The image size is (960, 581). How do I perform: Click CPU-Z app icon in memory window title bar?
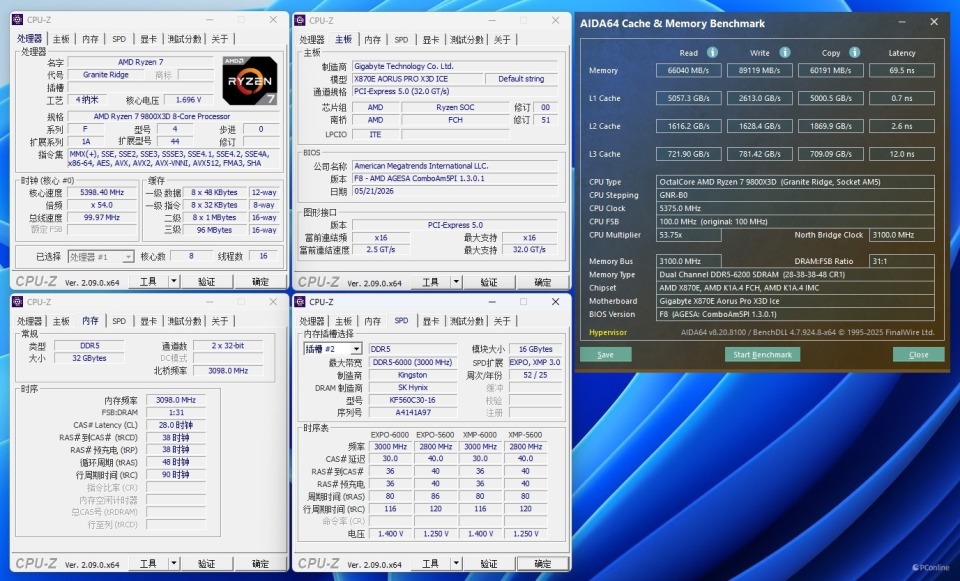pos(18,302)
